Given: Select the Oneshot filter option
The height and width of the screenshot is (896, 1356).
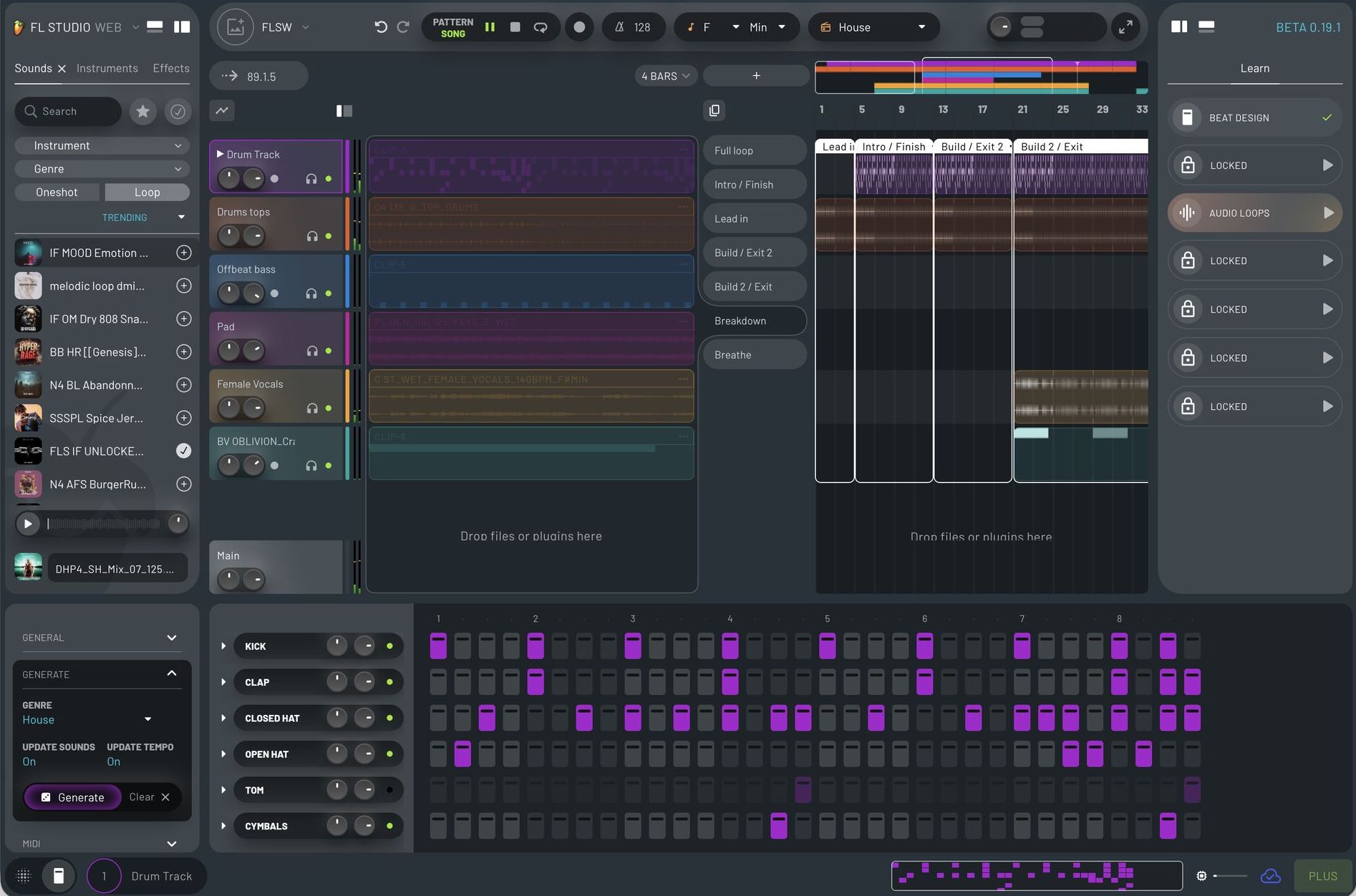Looking at the screenshot, I should click(x=57, y=192).
